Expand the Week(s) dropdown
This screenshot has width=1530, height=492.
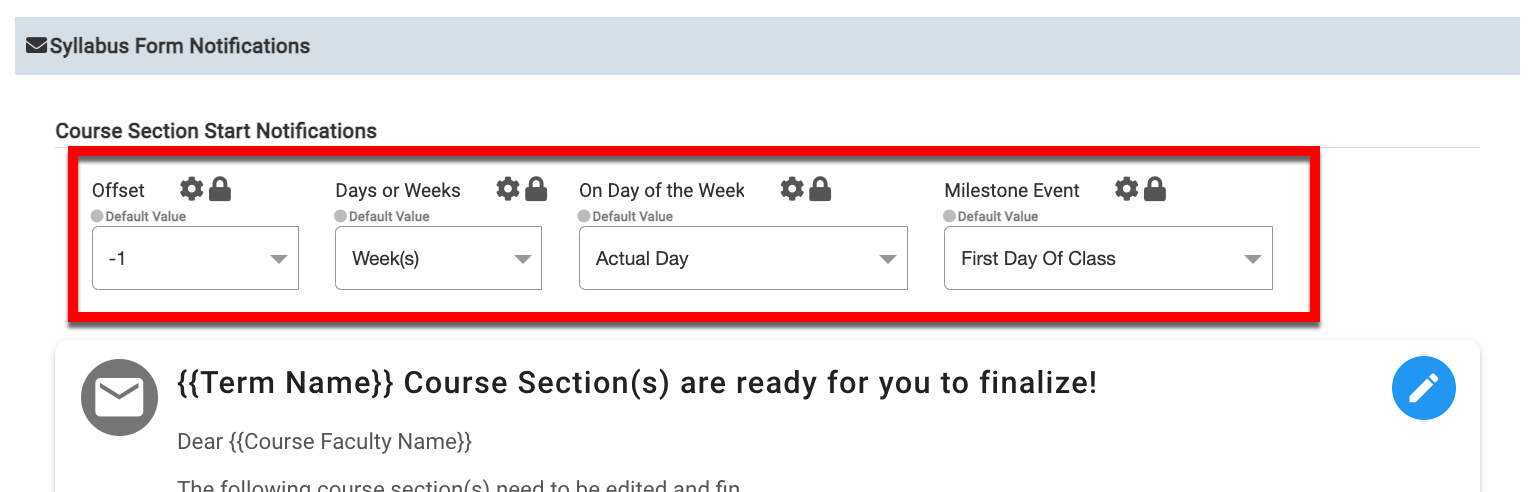(438, 258)
